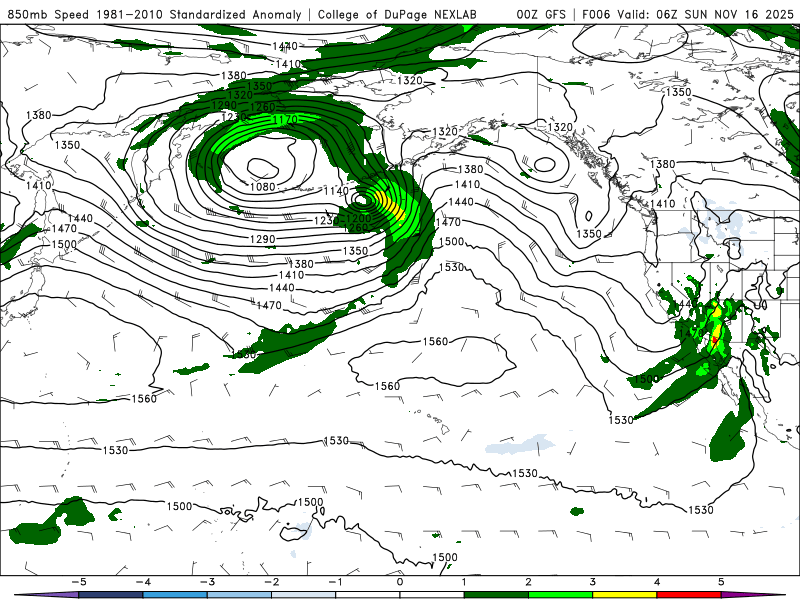Click the 1140 contour label
This screenshot has width=800, height=600.
point(336,191)
